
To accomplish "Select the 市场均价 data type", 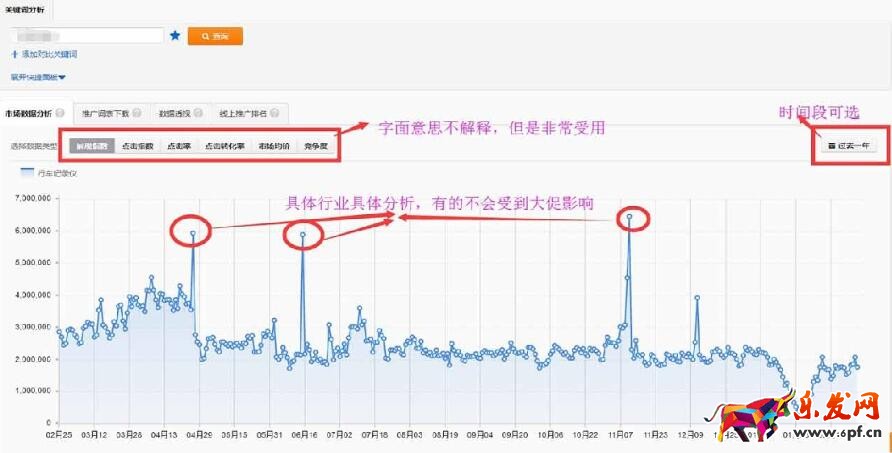I will [x=273, y=146].
